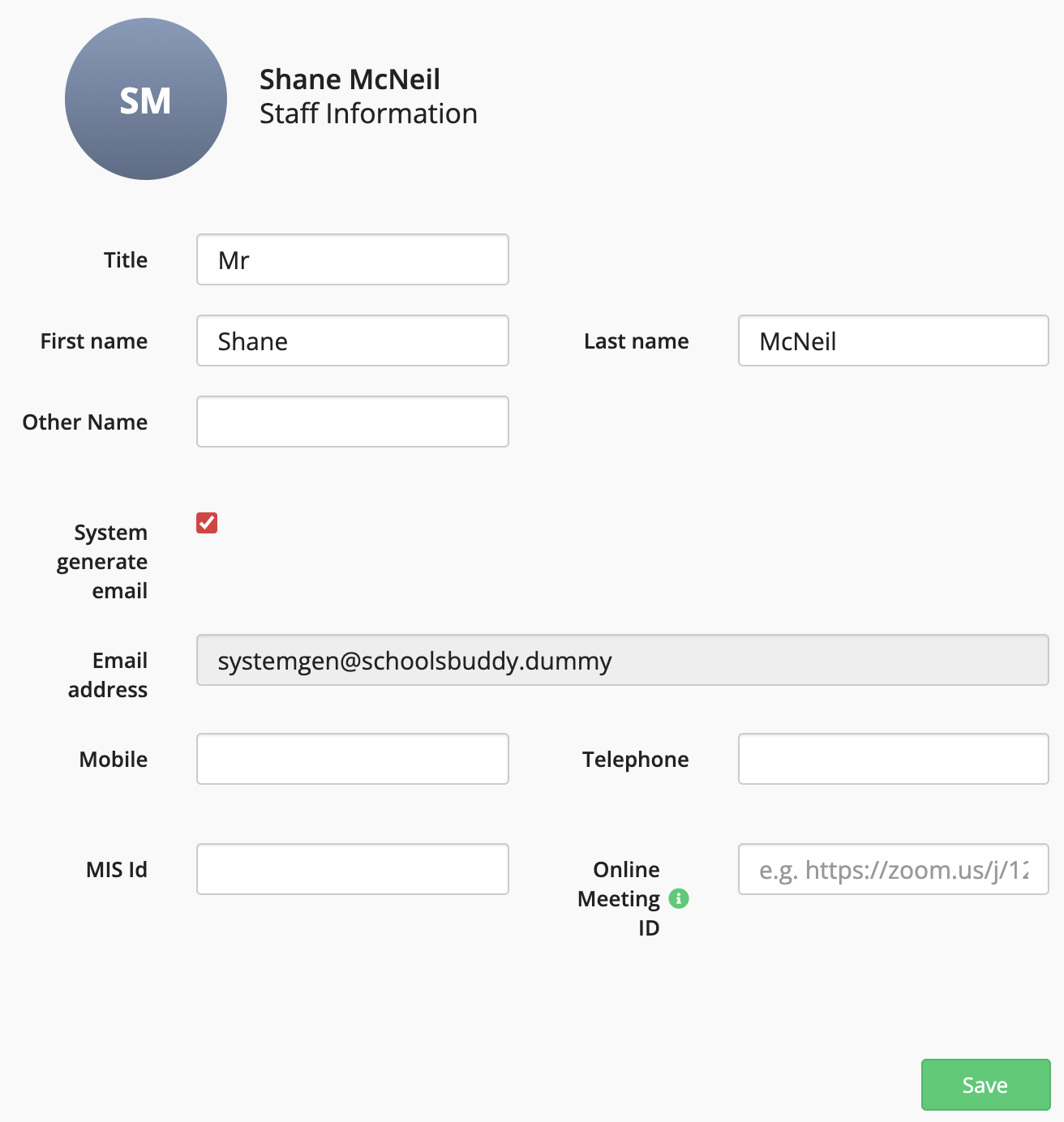Click the Online Meeting ID label
This screenshot has width=1064, height=1122.
[x=625, y=898]
